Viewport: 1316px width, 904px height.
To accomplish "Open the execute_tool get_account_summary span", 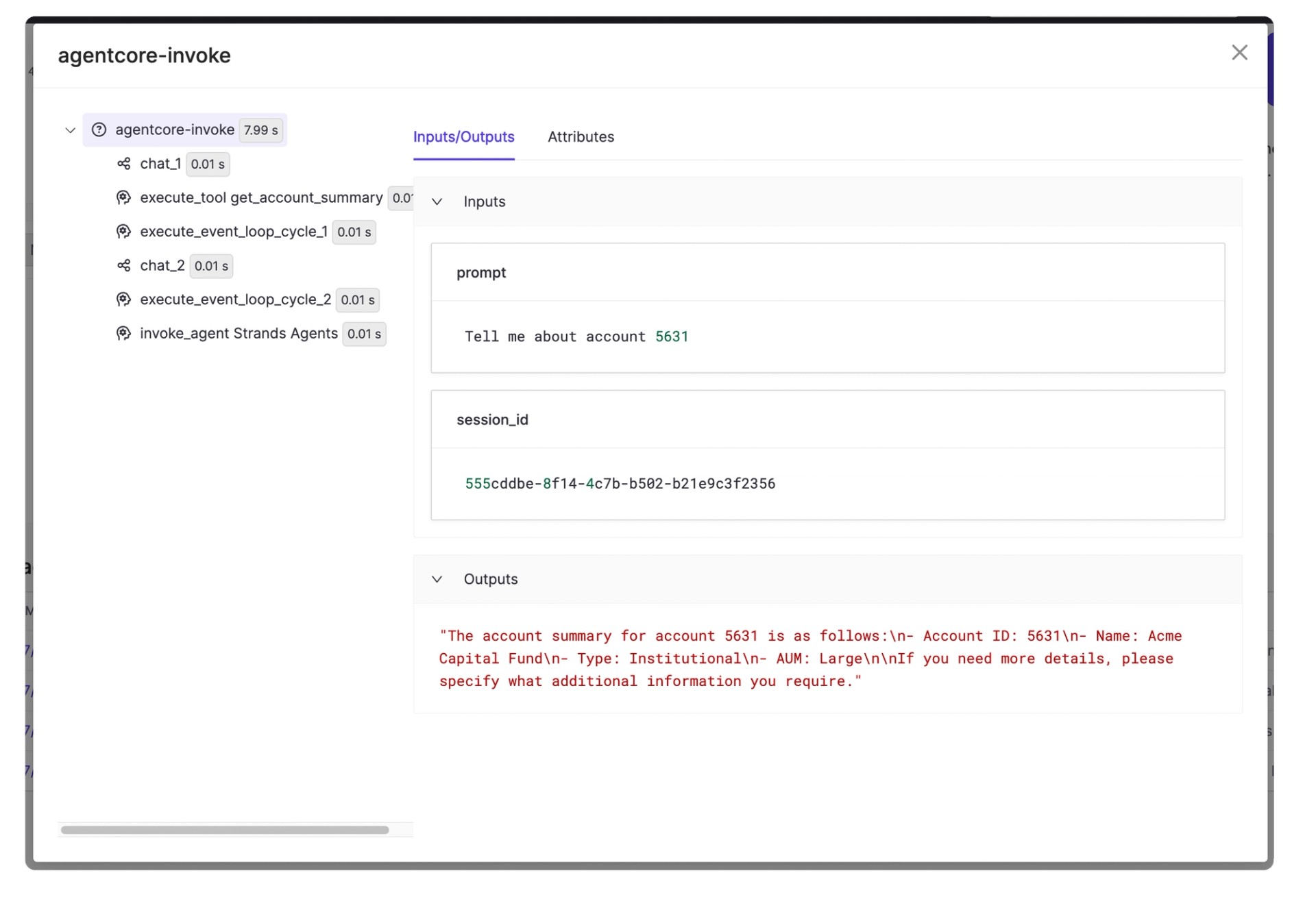I will (261, 197).
